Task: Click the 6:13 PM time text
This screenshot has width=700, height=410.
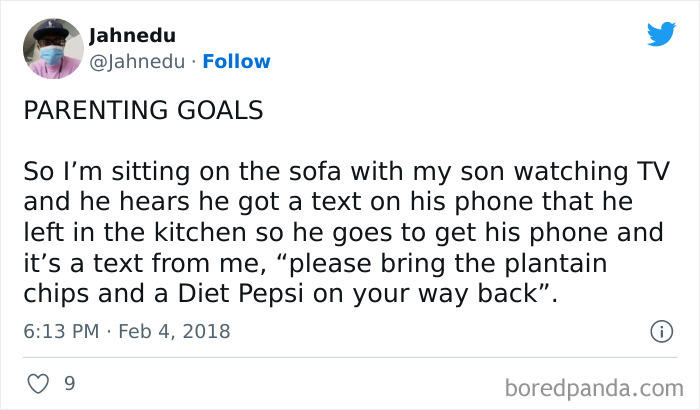Action: pyautogui.click(x=59, y=331)
